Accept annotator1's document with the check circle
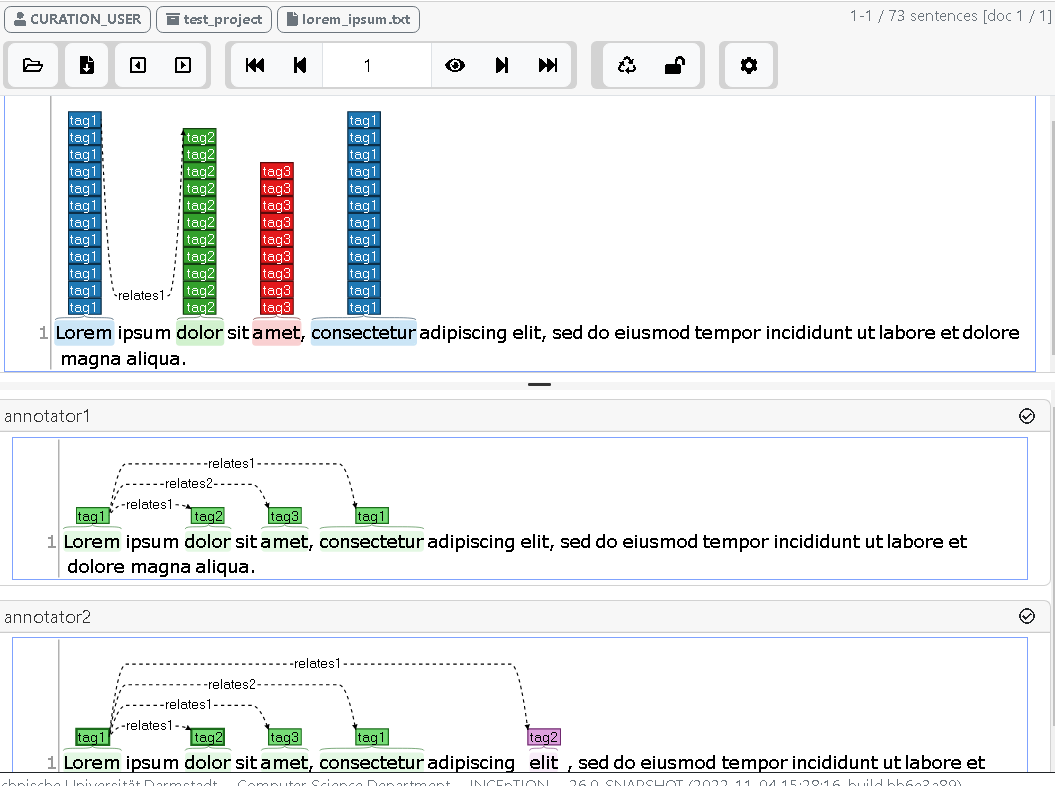1055x786 pixels. (1026, 416)
